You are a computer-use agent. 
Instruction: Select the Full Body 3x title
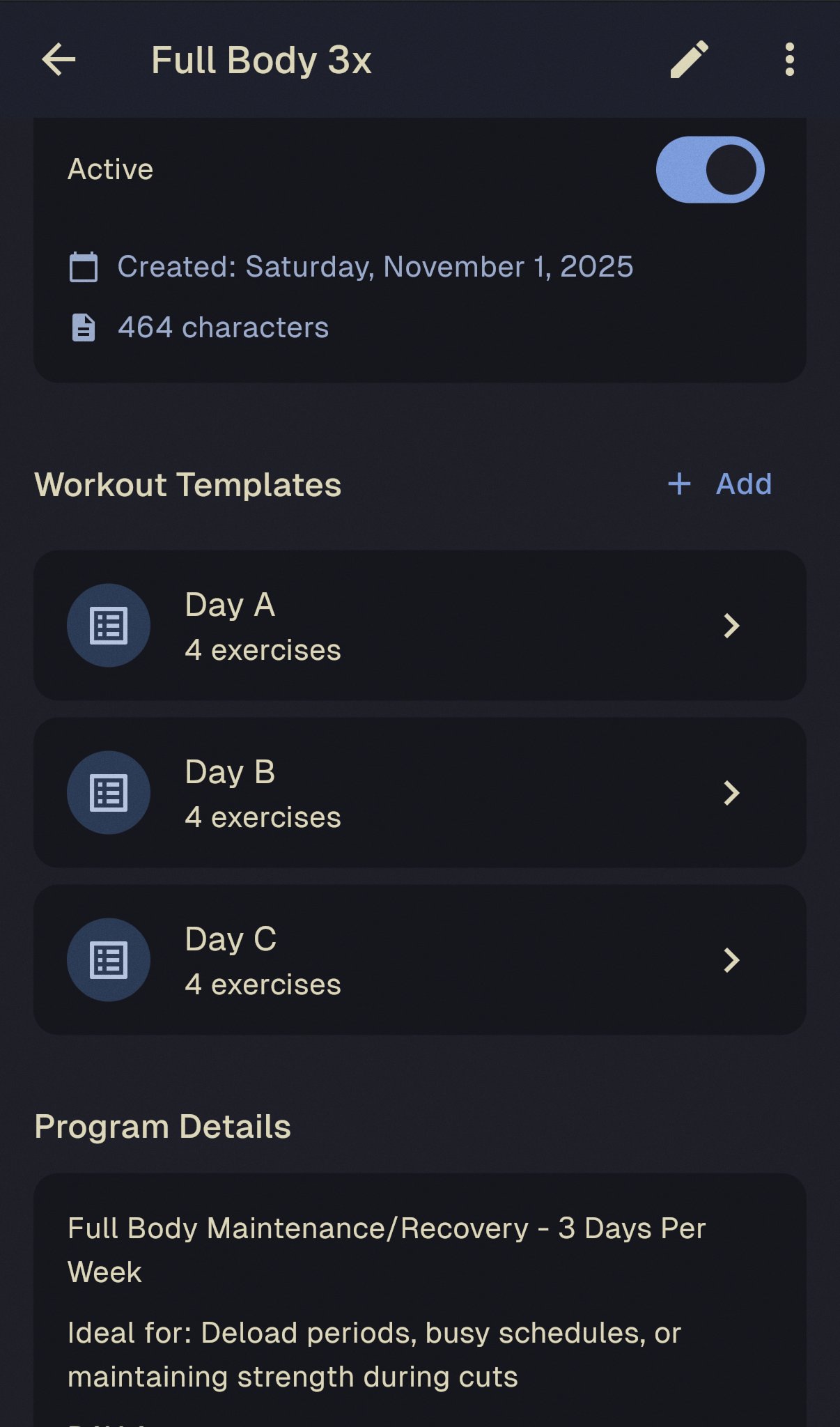click(261, 60)
